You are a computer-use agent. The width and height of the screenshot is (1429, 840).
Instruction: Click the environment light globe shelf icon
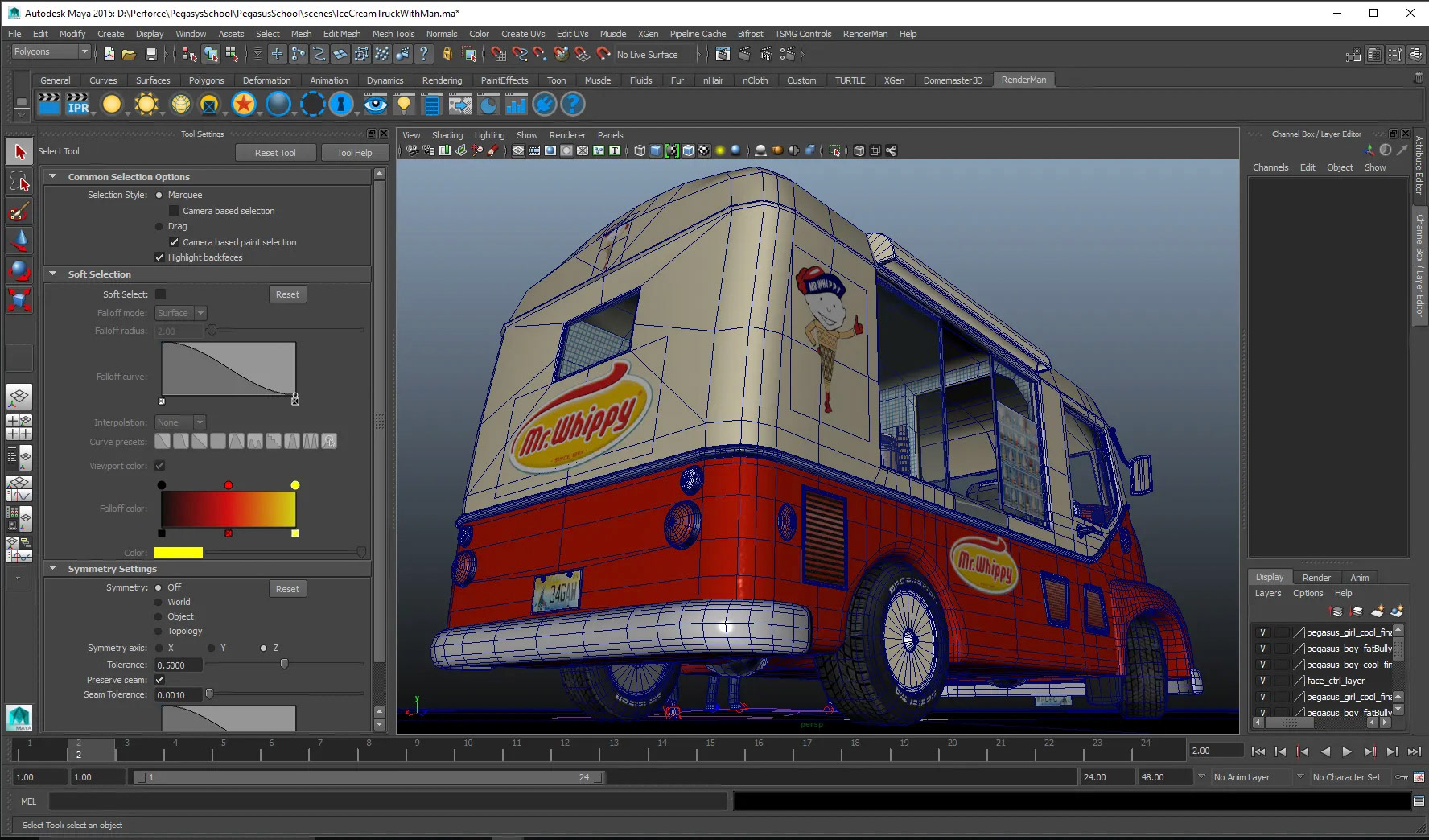[181, 104]
